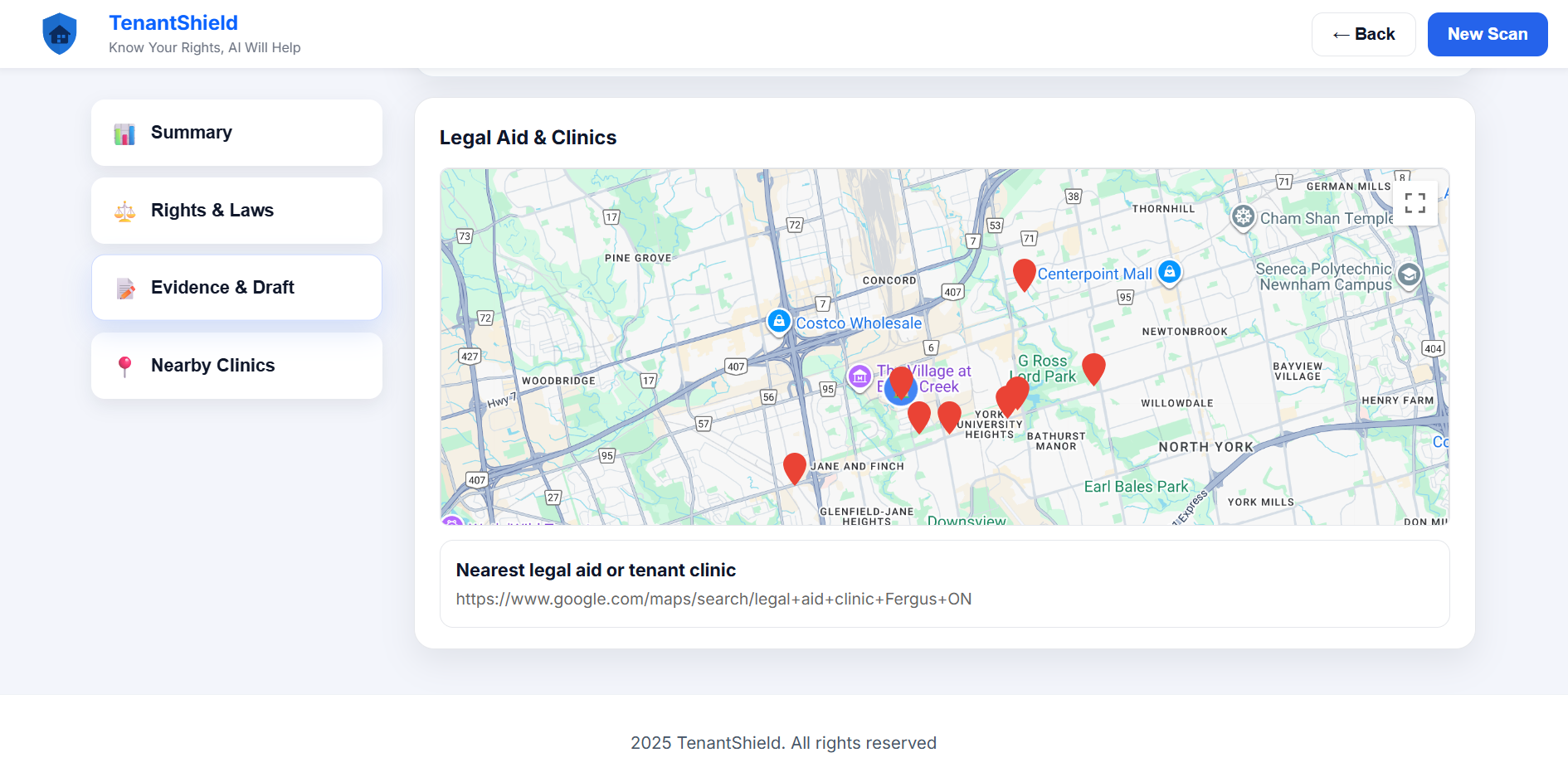This screenshot has width=1568, height=777.
Task: Toggle fullscreen view of the map
Action: click(x=1415, y=203)
